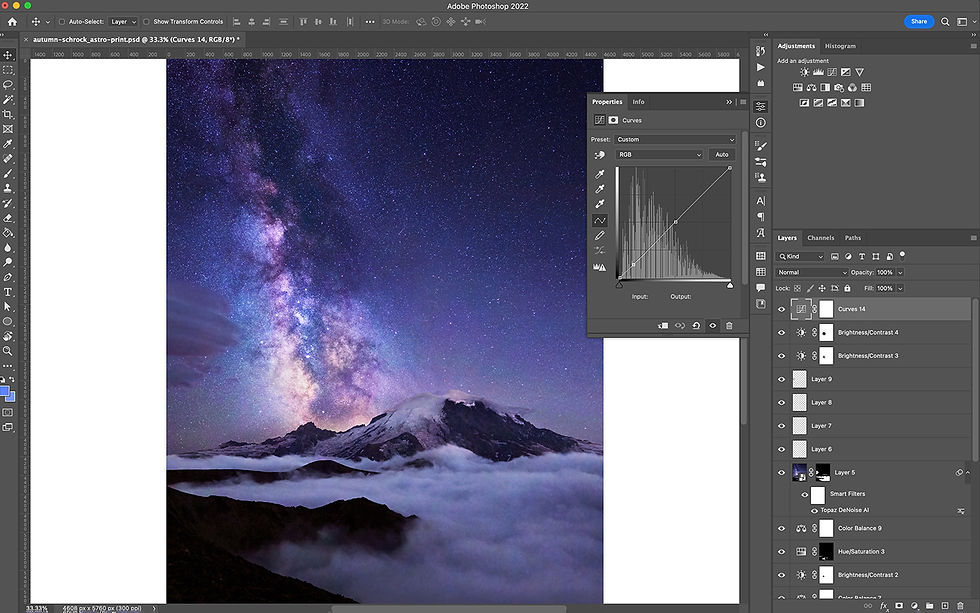Image resolution: width=980 pixels, height=613 pixels.
Task: Open the Curves Preset dropdown
Action: [x=675, y=140]
